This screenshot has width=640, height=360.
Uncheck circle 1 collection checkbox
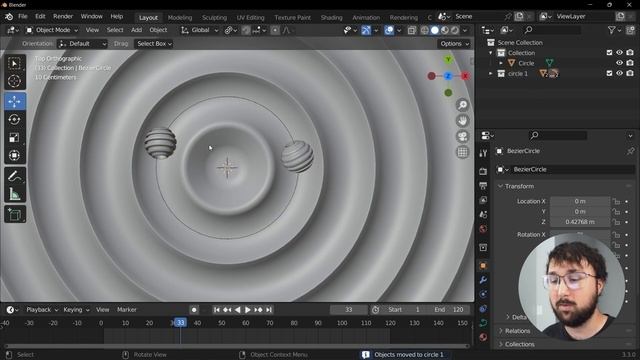tap(609, 73)
